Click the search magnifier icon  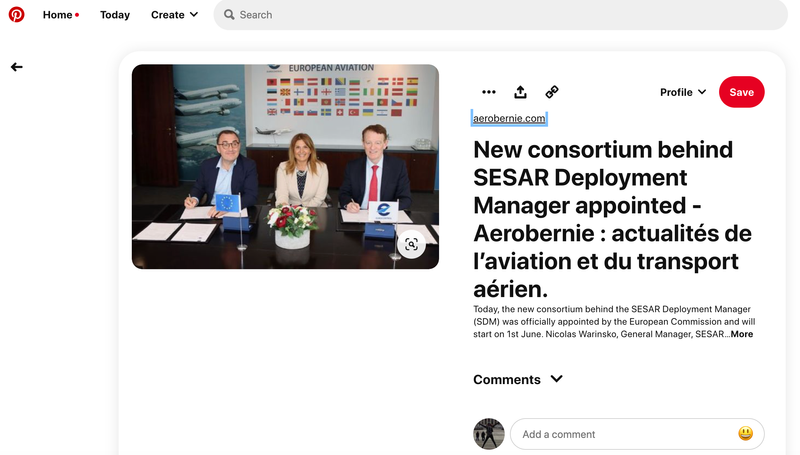230,15
